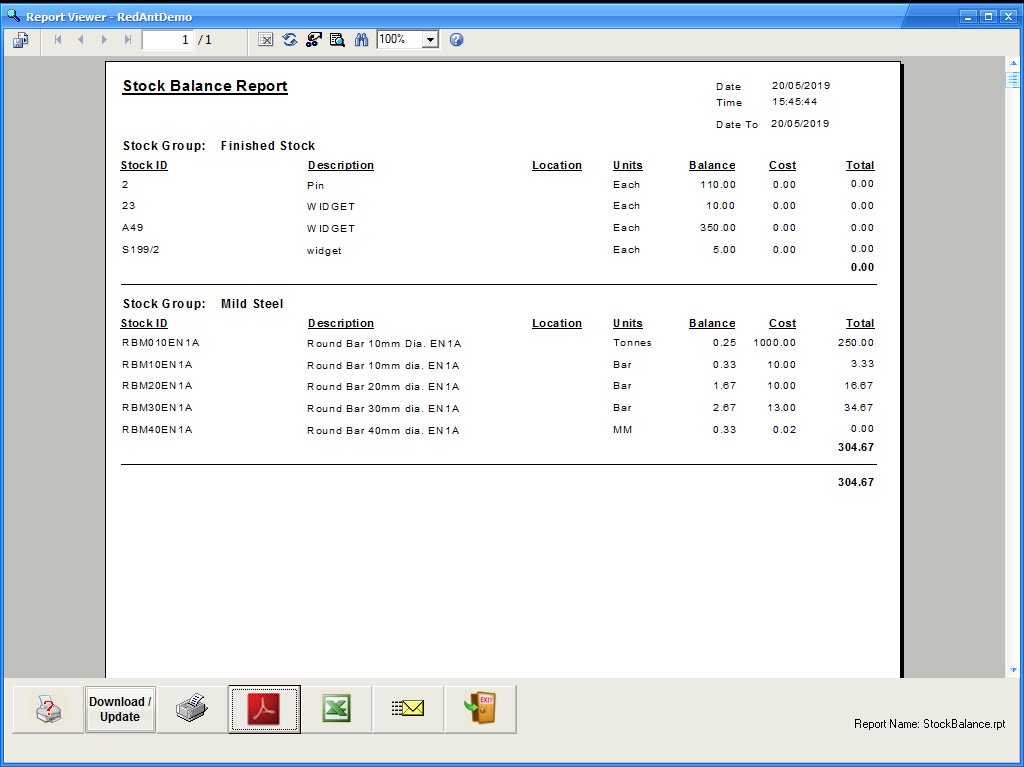Send report by email envelope button

click(408, 709)
